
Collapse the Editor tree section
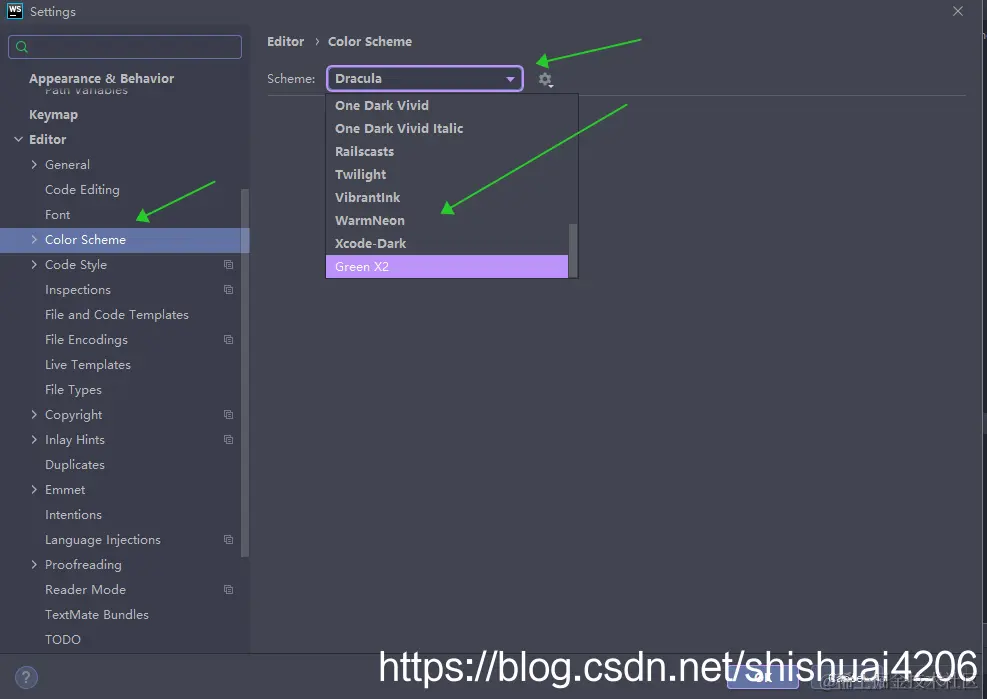(x=18, y=139)
